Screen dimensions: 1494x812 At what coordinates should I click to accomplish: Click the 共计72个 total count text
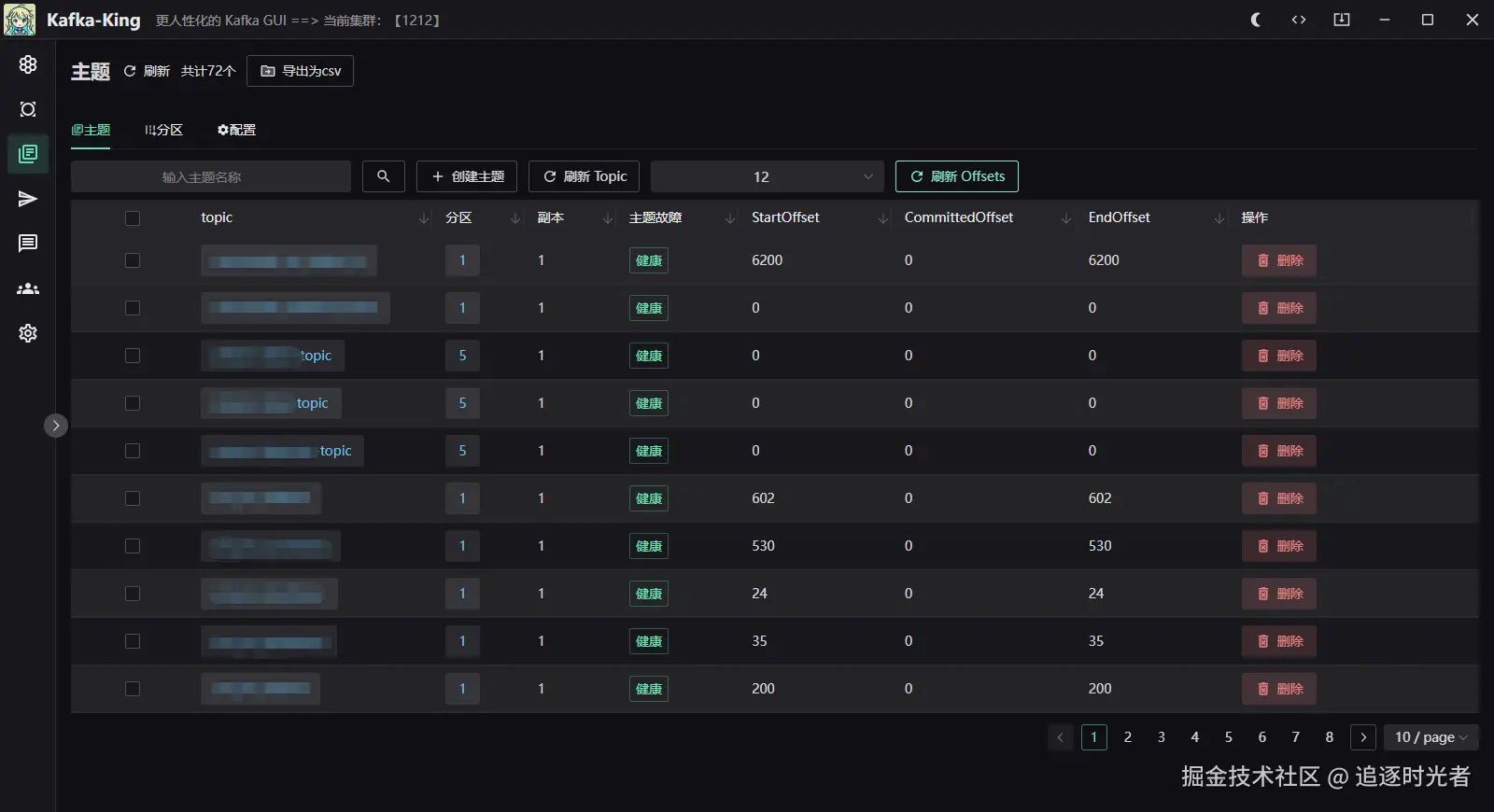coord(208,71)
